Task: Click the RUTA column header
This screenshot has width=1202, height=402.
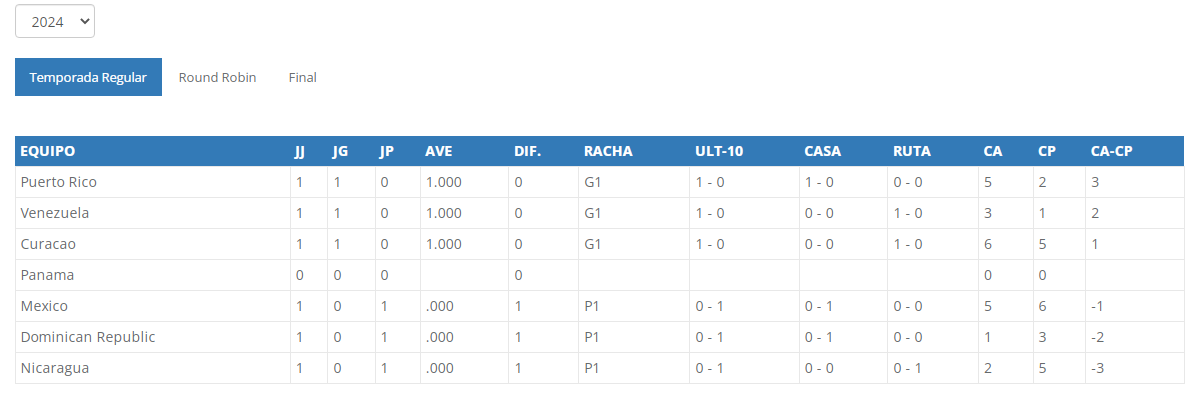Action: pos(911,151)
